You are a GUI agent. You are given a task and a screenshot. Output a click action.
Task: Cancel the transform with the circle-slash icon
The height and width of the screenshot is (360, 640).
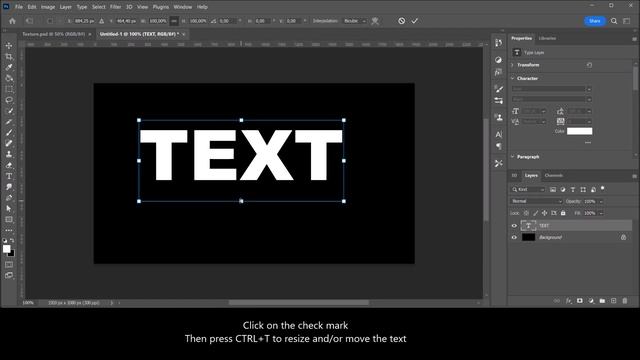tap(402, 21)
